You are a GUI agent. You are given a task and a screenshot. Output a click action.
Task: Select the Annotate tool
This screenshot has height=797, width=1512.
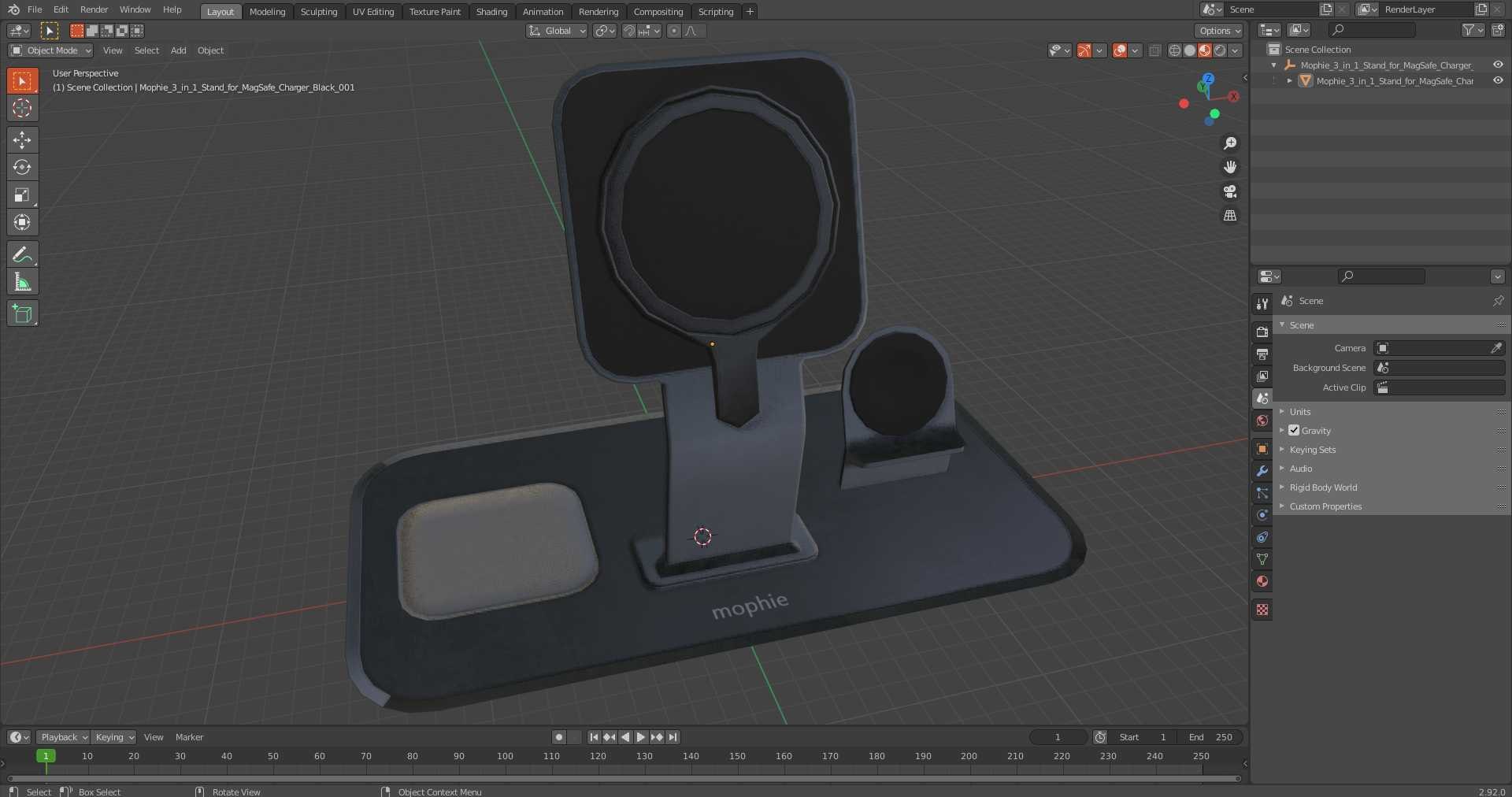tap(22, 254)
